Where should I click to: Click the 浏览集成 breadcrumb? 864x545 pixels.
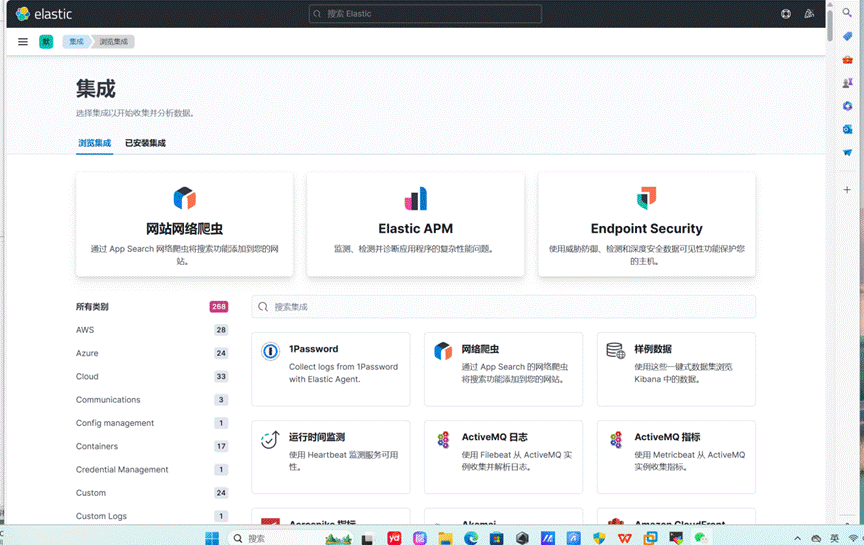click(114, 41)
